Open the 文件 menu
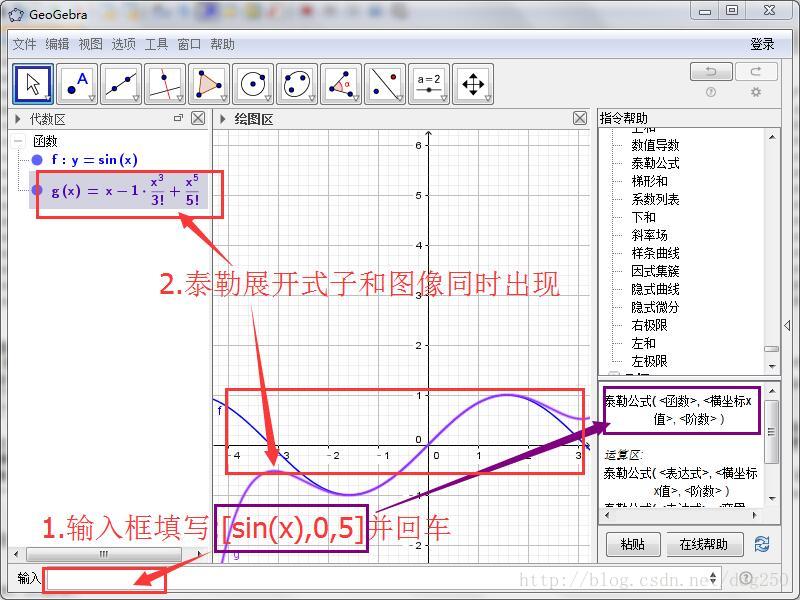800x600 pixels. tap(24, 44)
